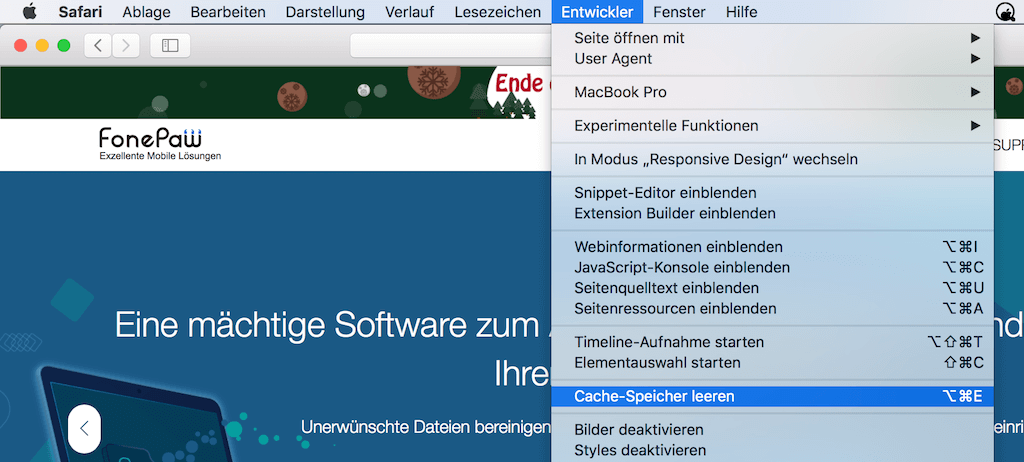The width and height of the screenshot is (1024, 462).
Task: Go back with the Safari back arrow
Action: (x=98, y=45)
